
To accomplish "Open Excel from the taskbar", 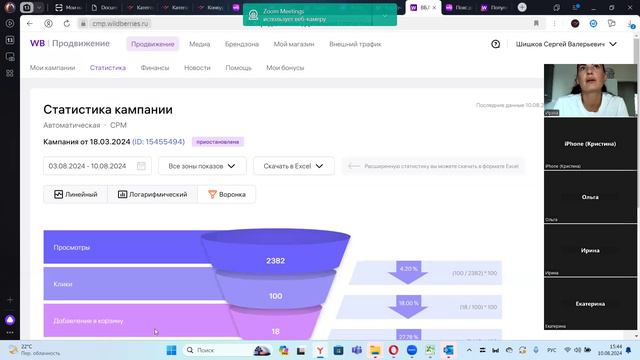I will tap(430, 350).
